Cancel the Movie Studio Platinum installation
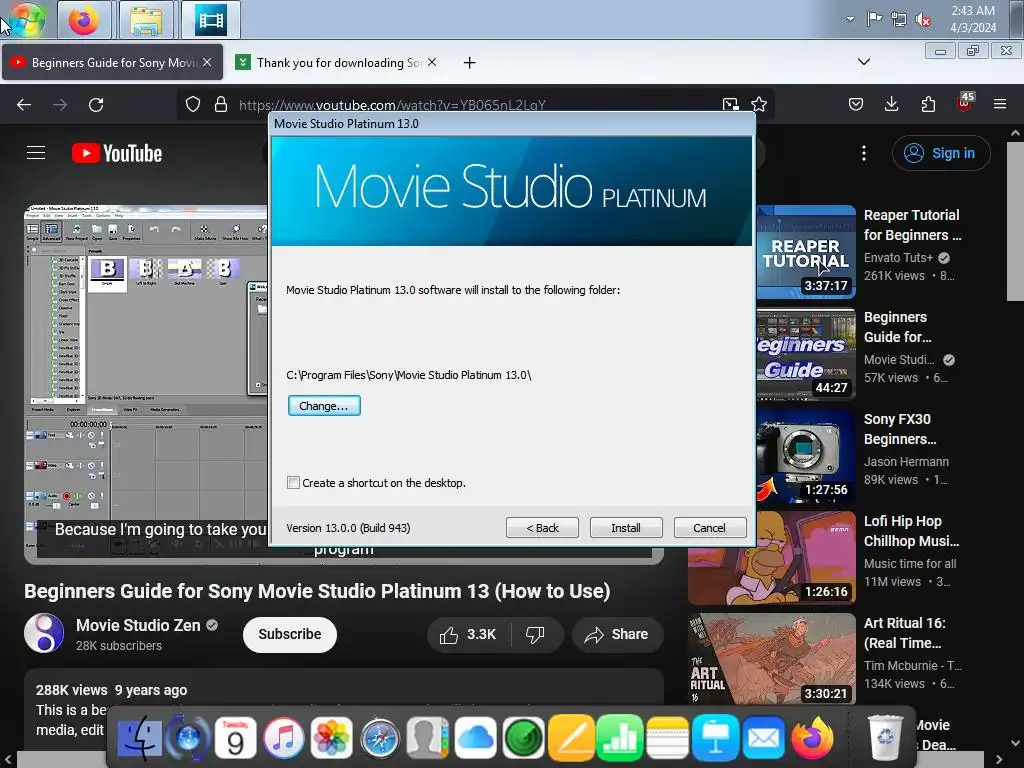 point(709,528)
